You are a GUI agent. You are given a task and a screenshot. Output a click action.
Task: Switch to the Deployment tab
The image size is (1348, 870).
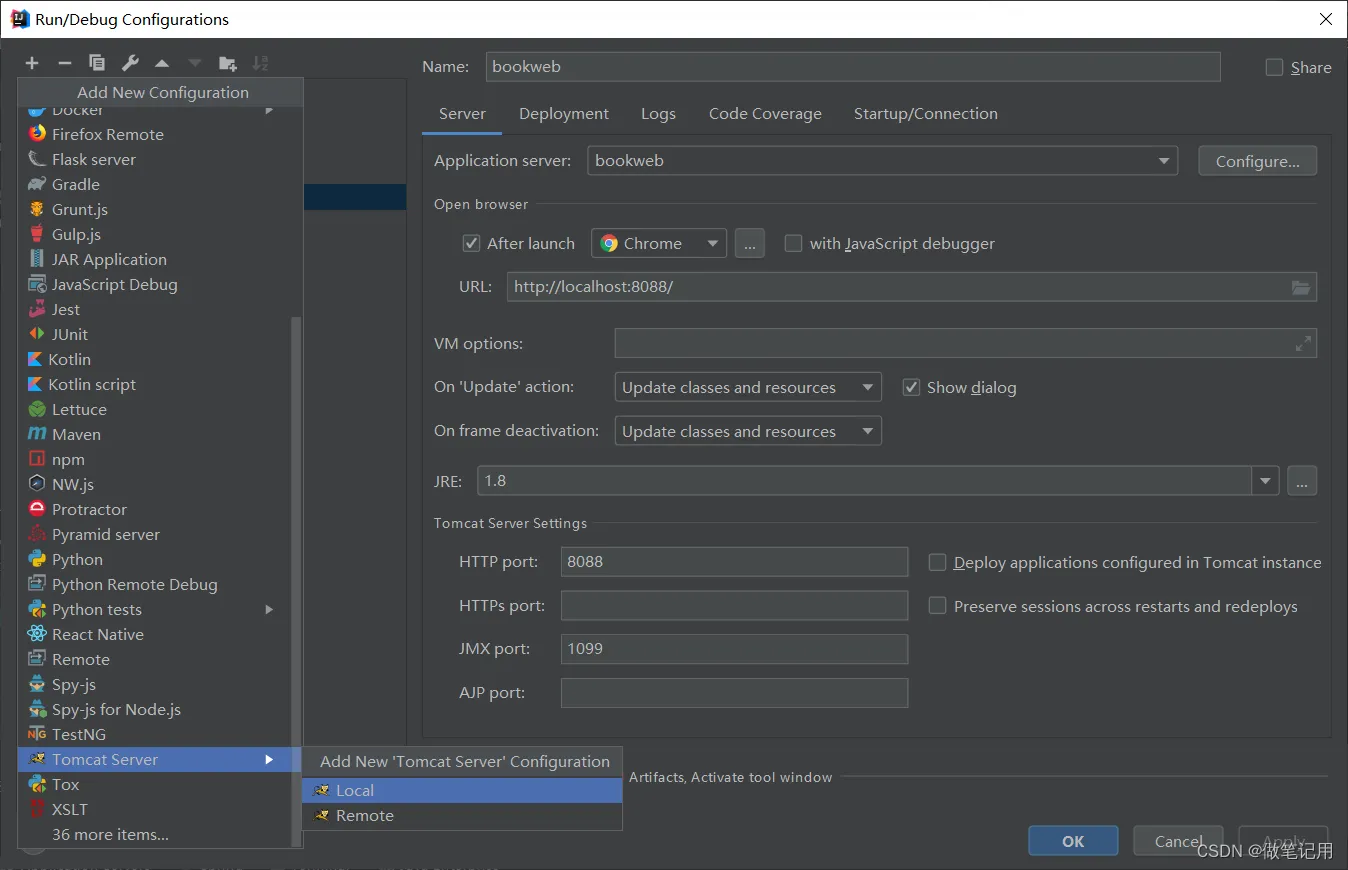click(564, 114)
